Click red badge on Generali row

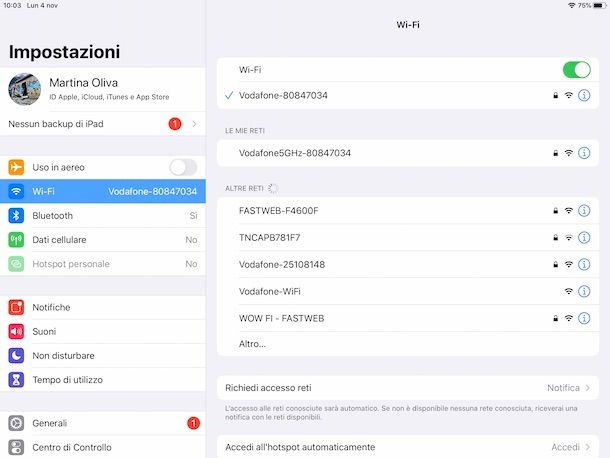coord(193,423)
